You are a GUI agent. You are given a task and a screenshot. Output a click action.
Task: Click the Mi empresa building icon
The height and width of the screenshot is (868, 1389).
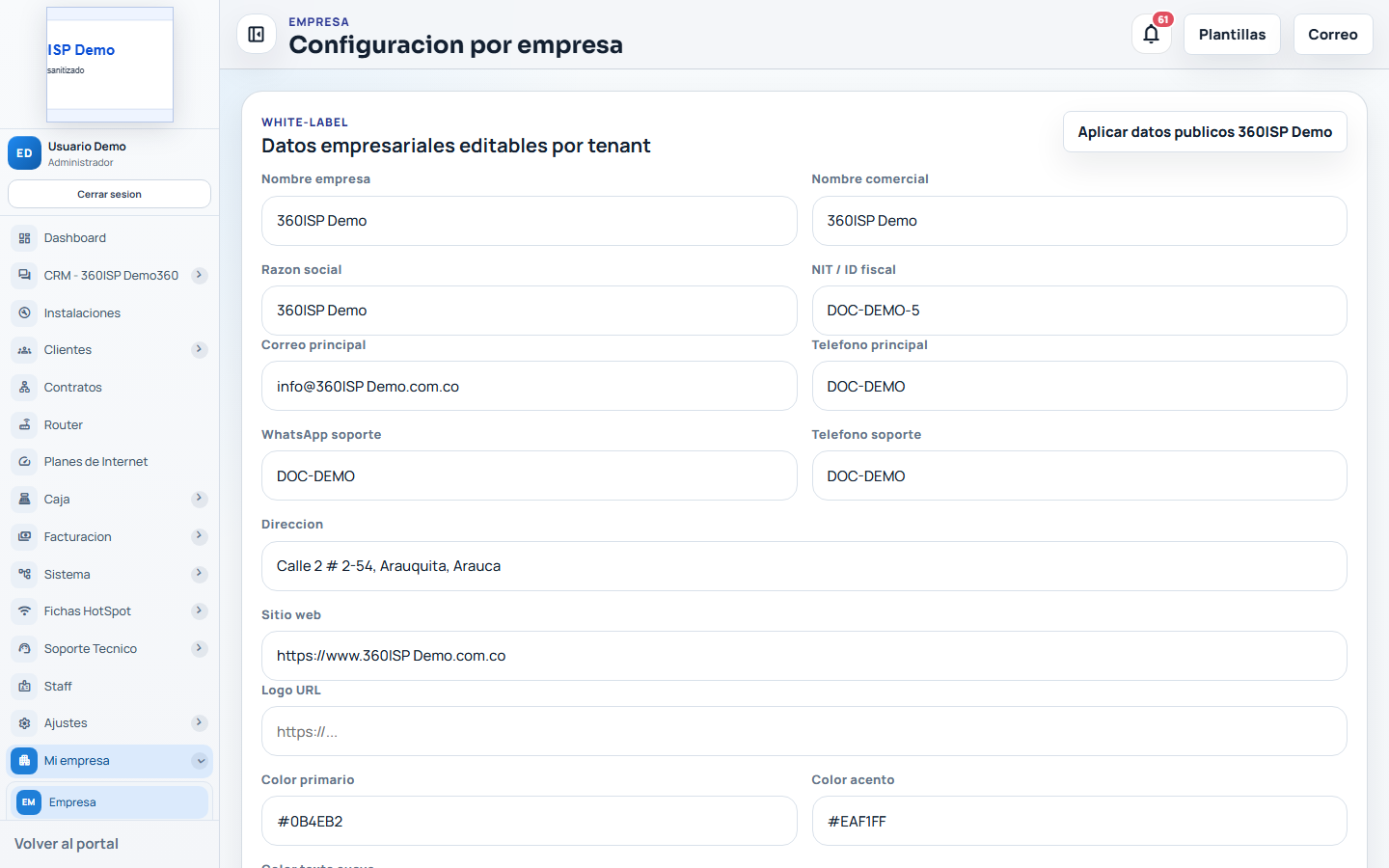(25, 761)
